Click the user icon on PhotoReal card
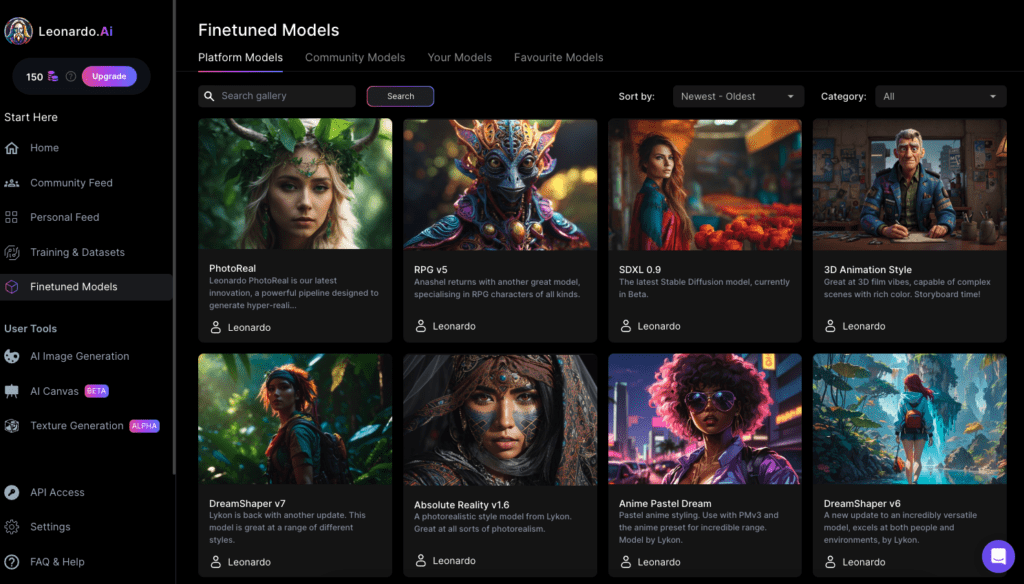The width and height of the screenshot is (1024, 584). 216,327
